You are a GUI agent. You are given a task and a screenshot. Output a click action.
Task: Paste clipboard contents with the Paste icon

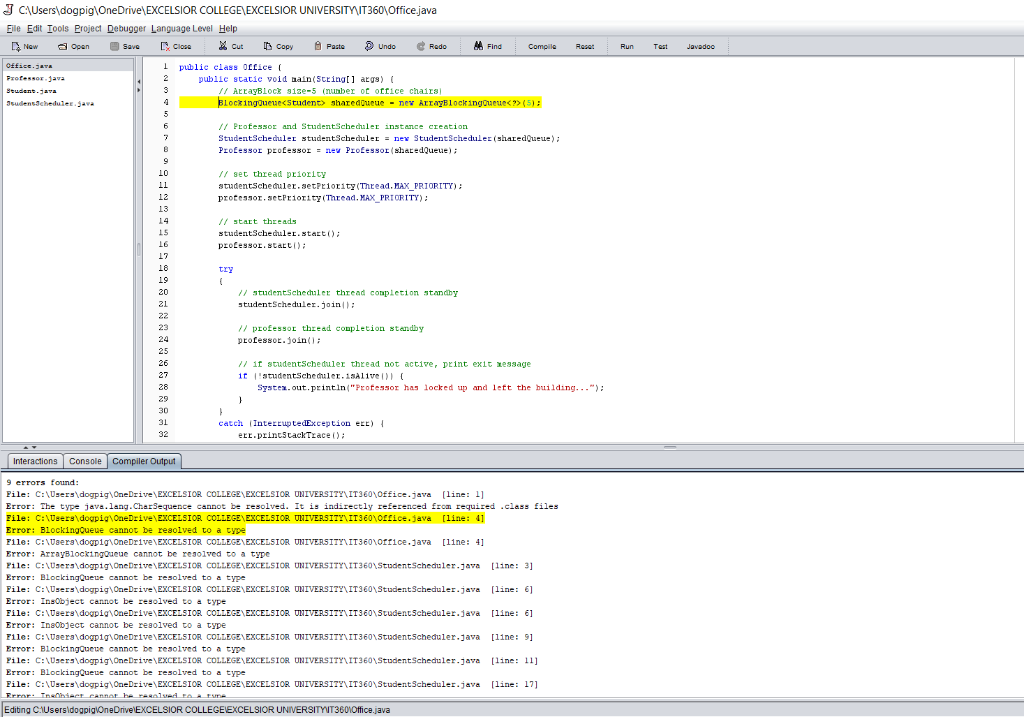(328, 45)
